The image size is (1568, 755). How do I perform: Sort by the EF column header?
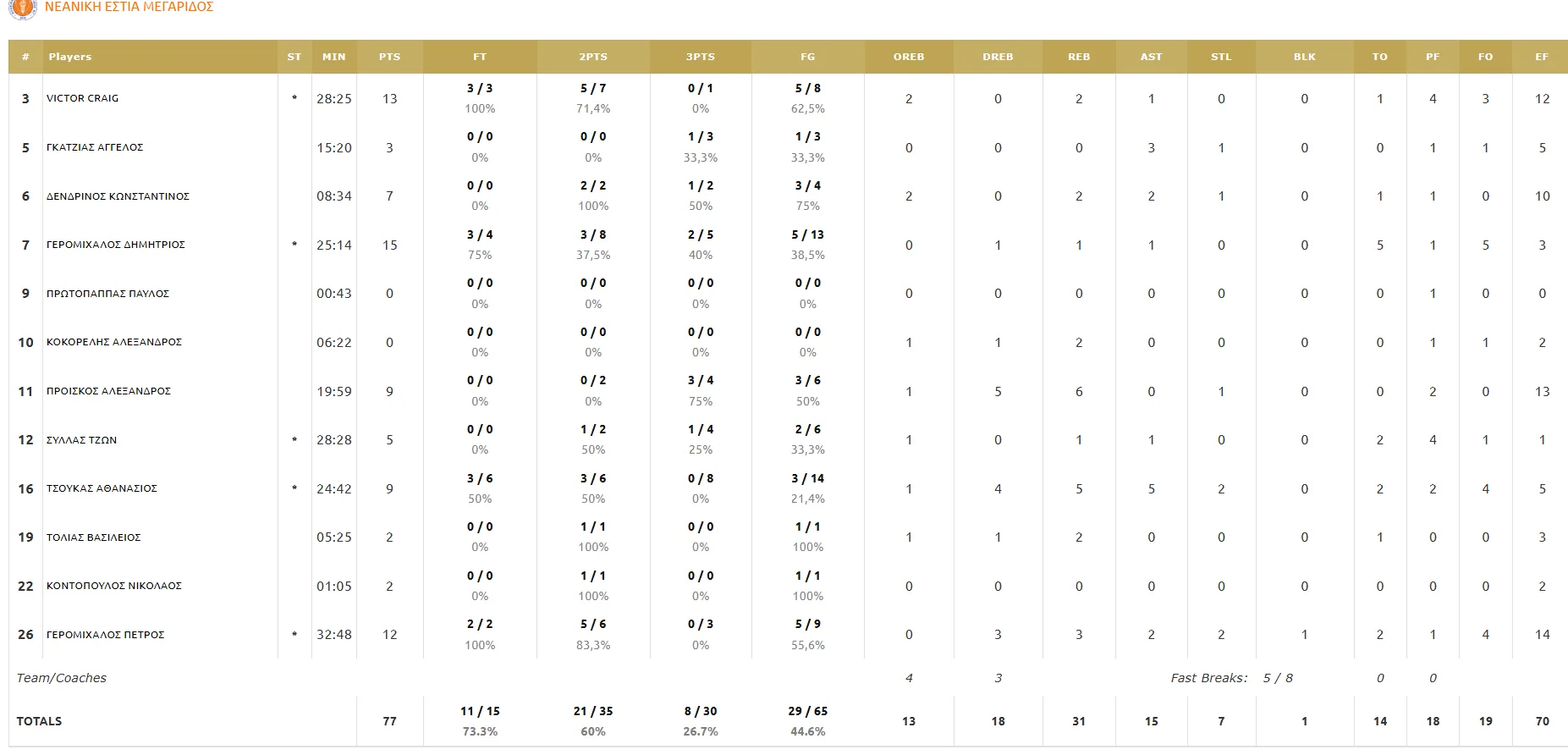tap(1542, 57)
